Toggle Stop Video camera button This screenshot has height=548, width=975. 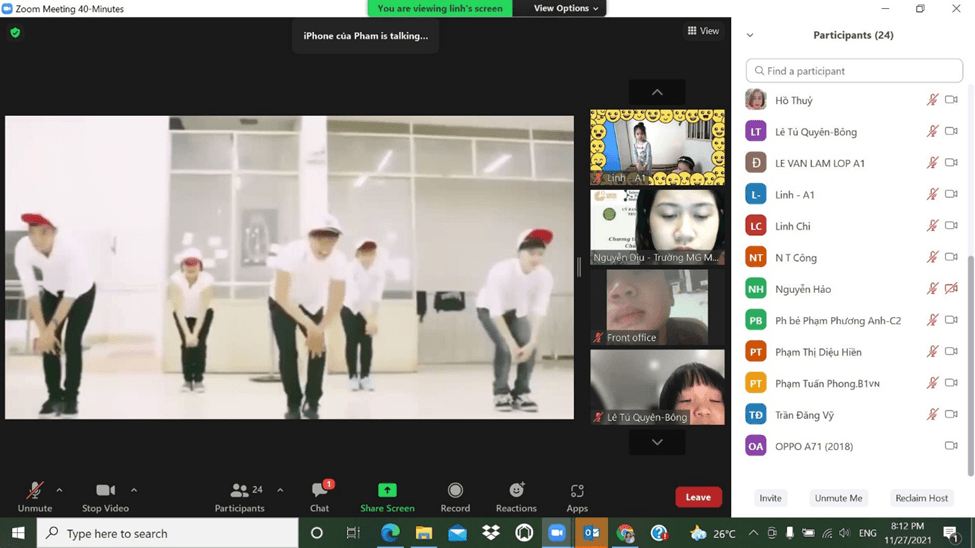[105, 491]
